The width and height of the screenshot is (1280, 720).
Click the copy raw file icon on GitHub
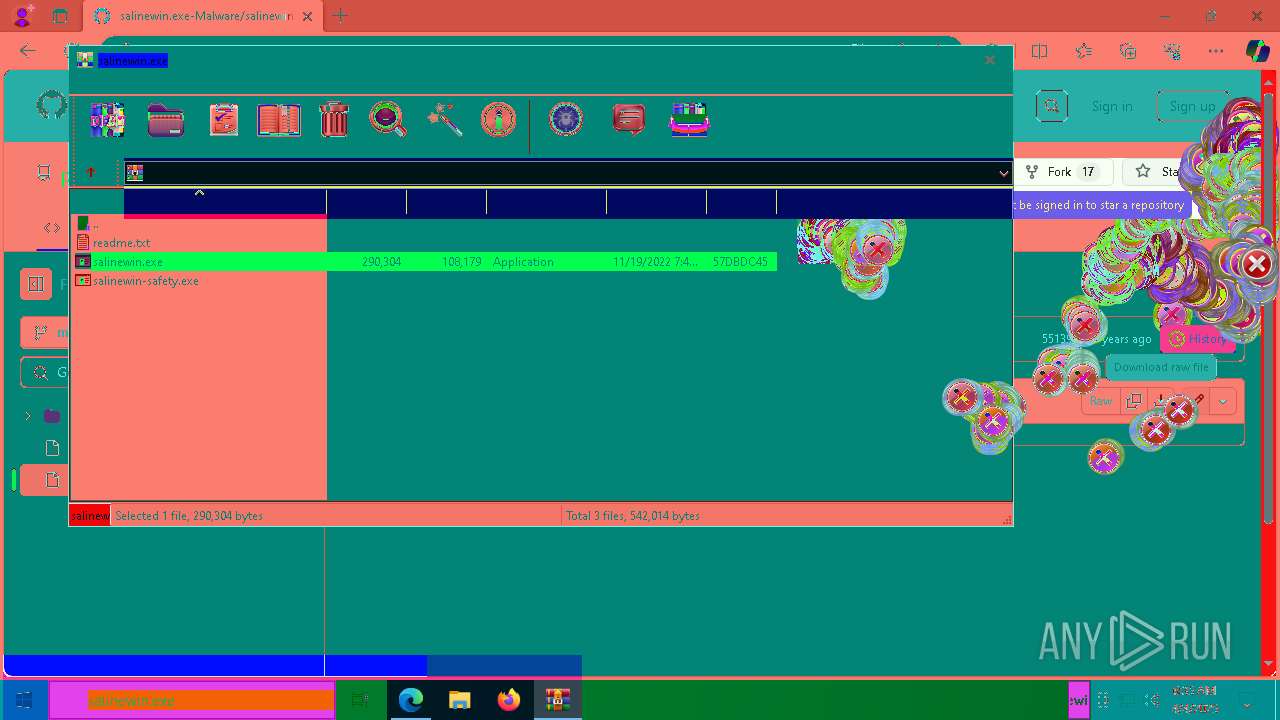tap(1133, 401)
